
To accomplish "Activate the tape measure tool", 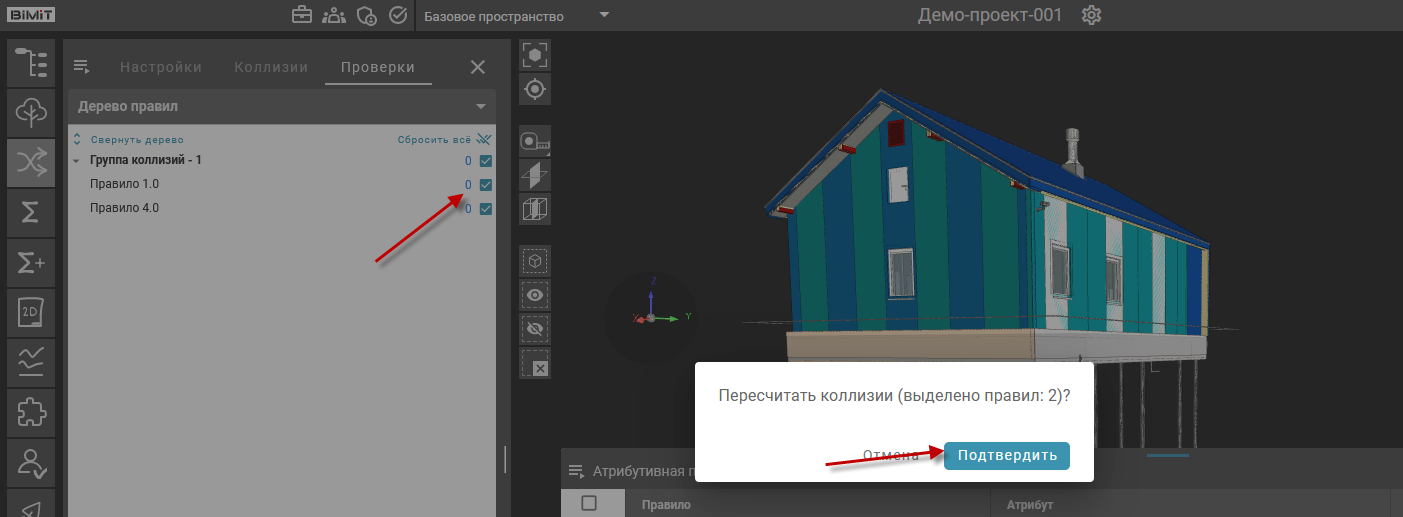I will [536, 142].
